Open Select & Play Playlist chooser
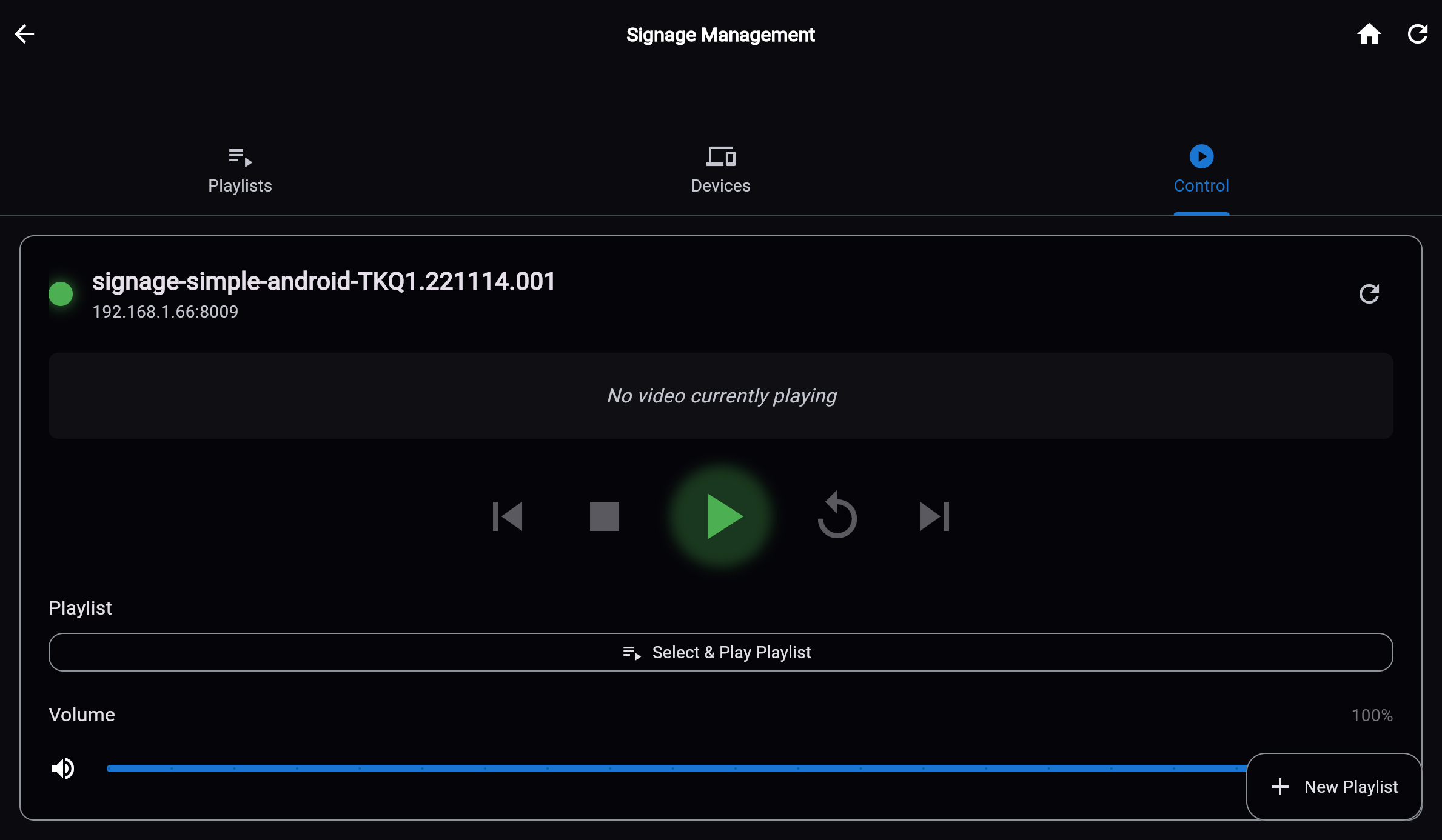Screen dimensions: 1442x840 pos(720,652)
